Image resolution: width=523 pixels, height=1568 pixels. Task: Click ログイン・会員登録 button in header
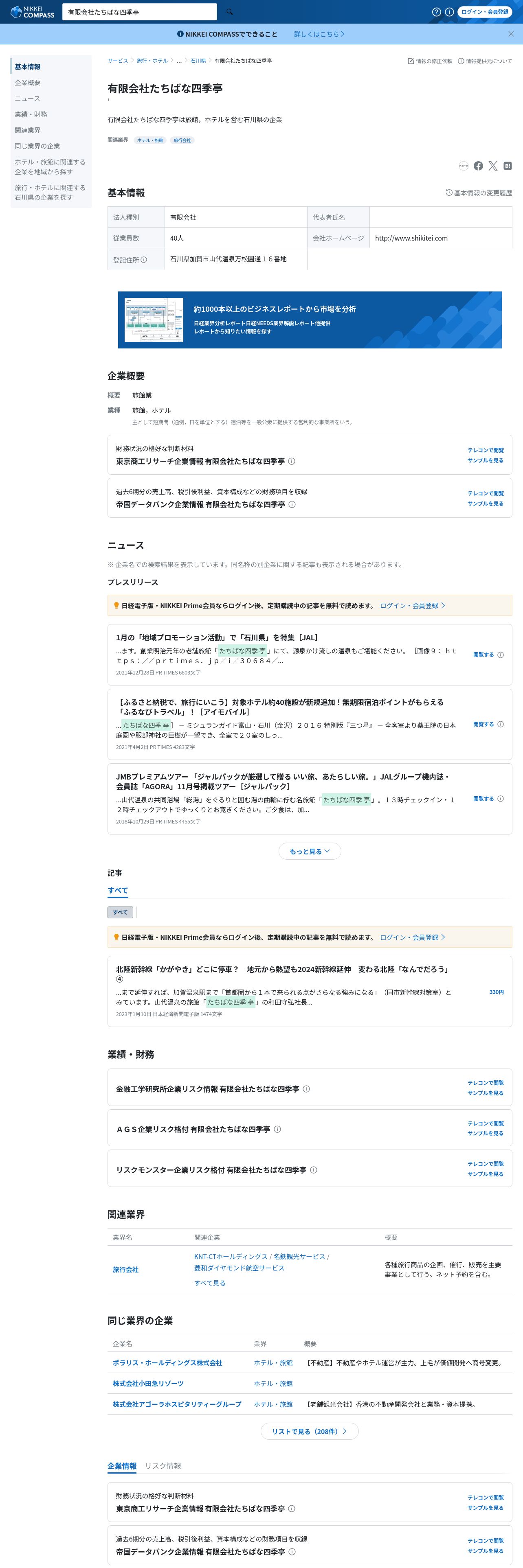(485, 11)
